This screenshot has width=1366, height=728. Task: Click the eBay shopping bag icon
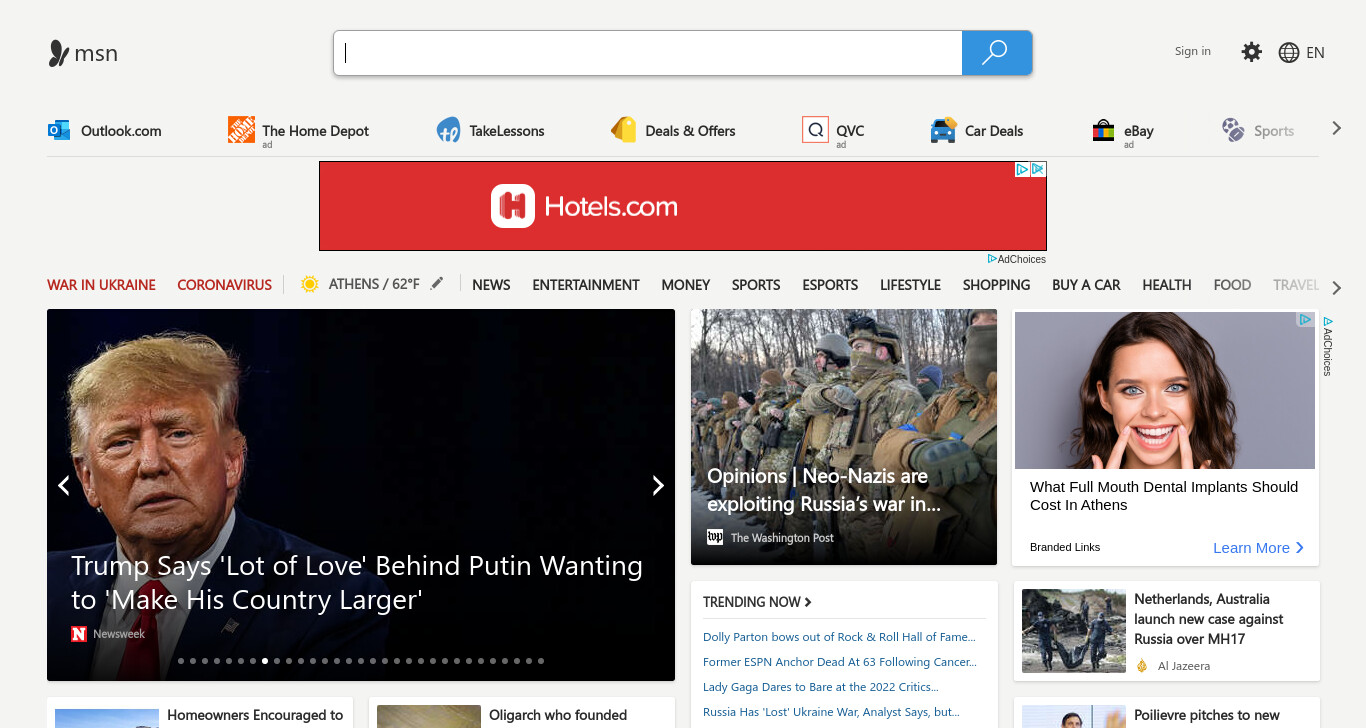[1103, 130]
